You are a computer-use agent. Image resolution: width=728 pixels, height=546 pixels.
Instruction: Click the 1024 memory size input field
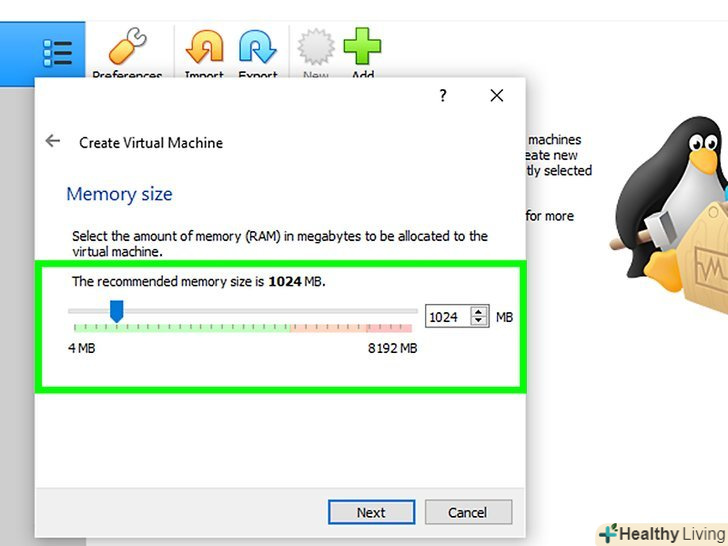(x=448, y=317)
